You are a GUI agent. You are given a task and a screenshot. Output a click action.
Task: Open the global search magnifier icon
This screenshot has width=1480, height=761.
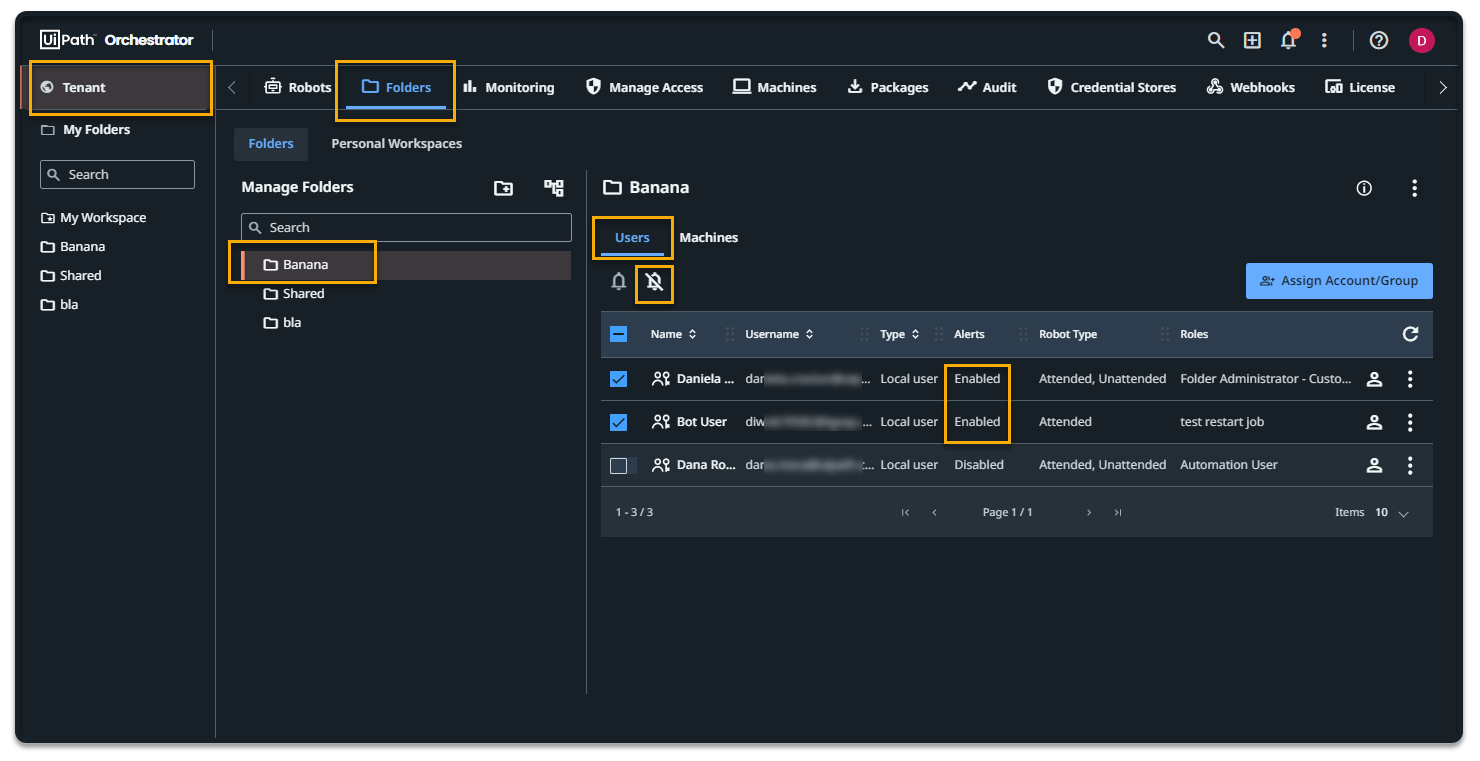1216,40
